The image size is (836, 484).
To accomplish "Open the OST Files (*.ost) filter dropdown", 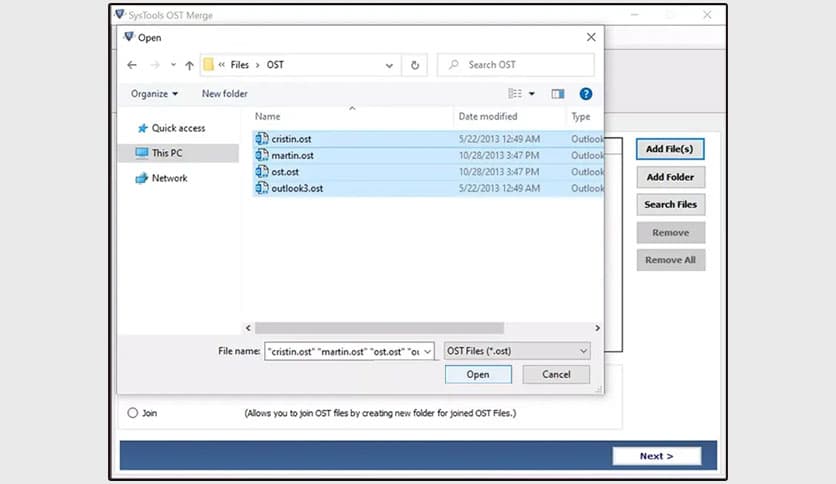I will click(x=517, y=351).
